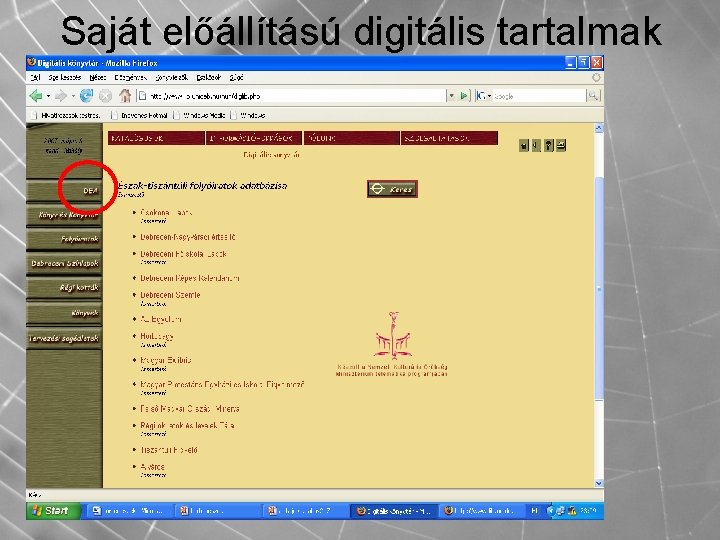Open the Magyar Protestáns Egyházi journal link
The width and height of the screenshot is (720, 540).
[222, 384]
